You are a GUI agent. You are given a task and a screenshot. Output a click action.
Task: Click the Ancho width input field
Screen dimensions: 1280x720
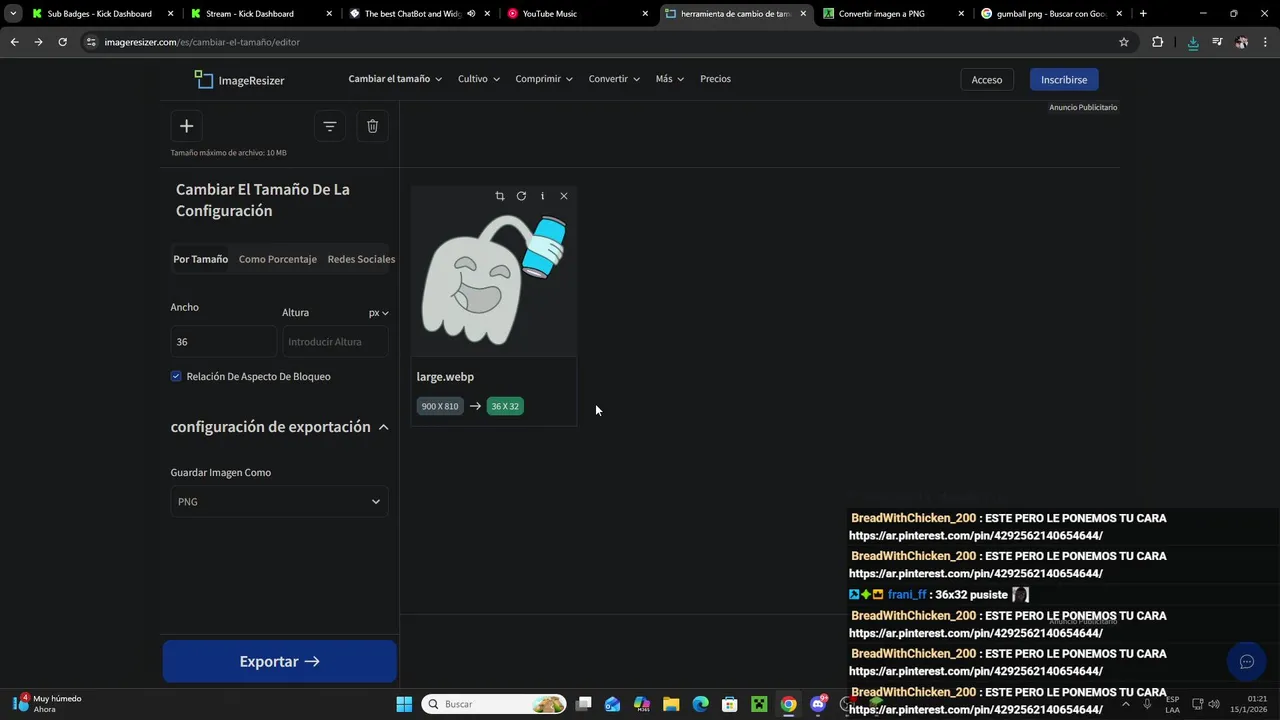pyautogui.click(x=223, y=342)
